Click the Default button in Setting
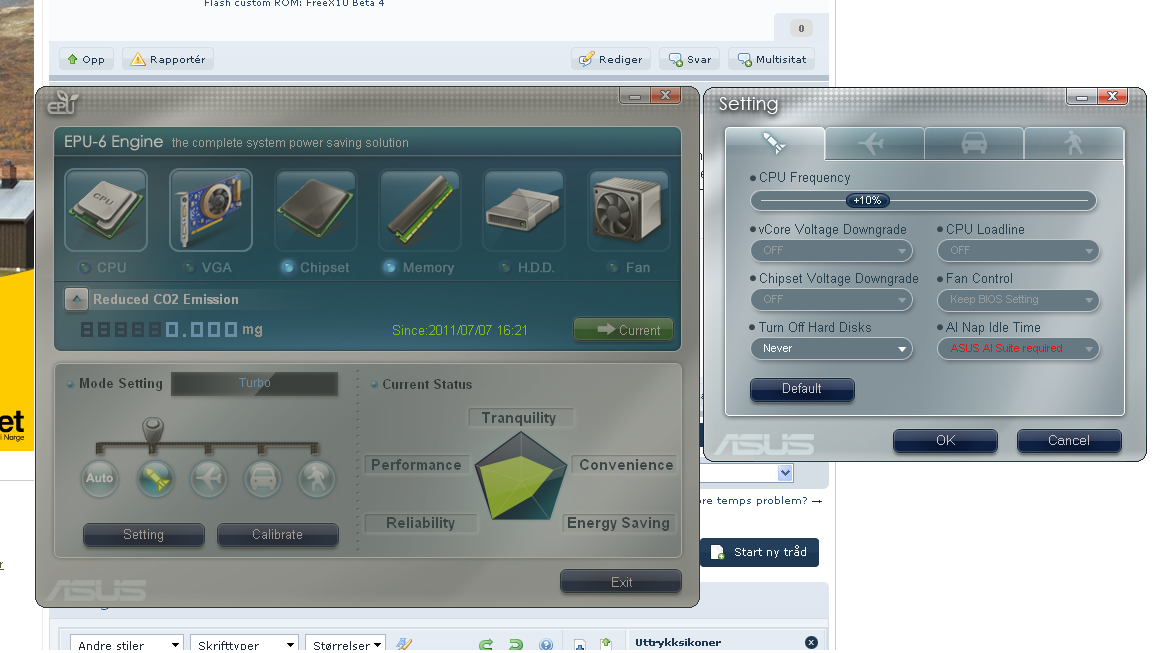The height and width of the screenshot is (653, 1171). pyautogui.click(x=802, y=389)
